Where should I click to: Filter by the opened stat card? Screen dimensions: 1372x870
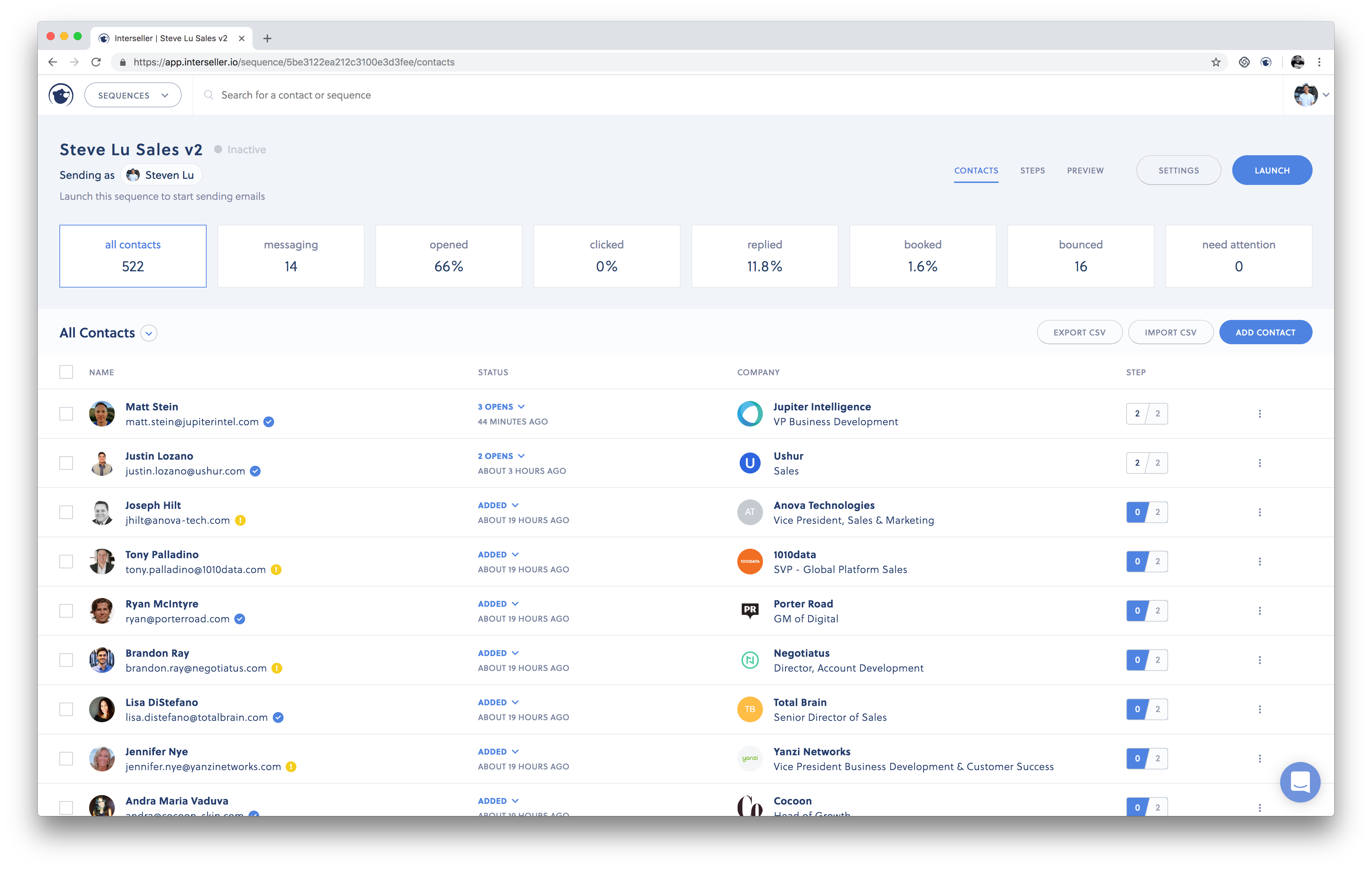[x=449, y=256]
